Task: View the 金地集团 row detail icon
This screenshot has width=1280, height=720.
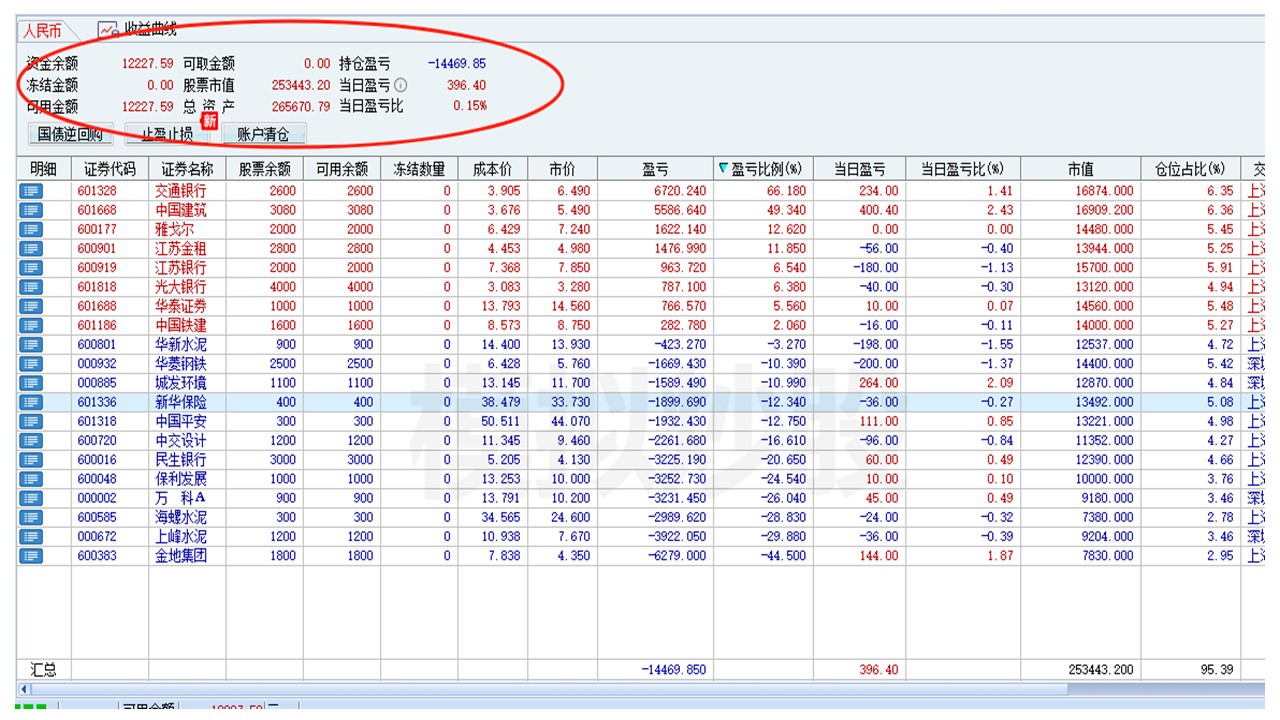Action: coord(31,556)
